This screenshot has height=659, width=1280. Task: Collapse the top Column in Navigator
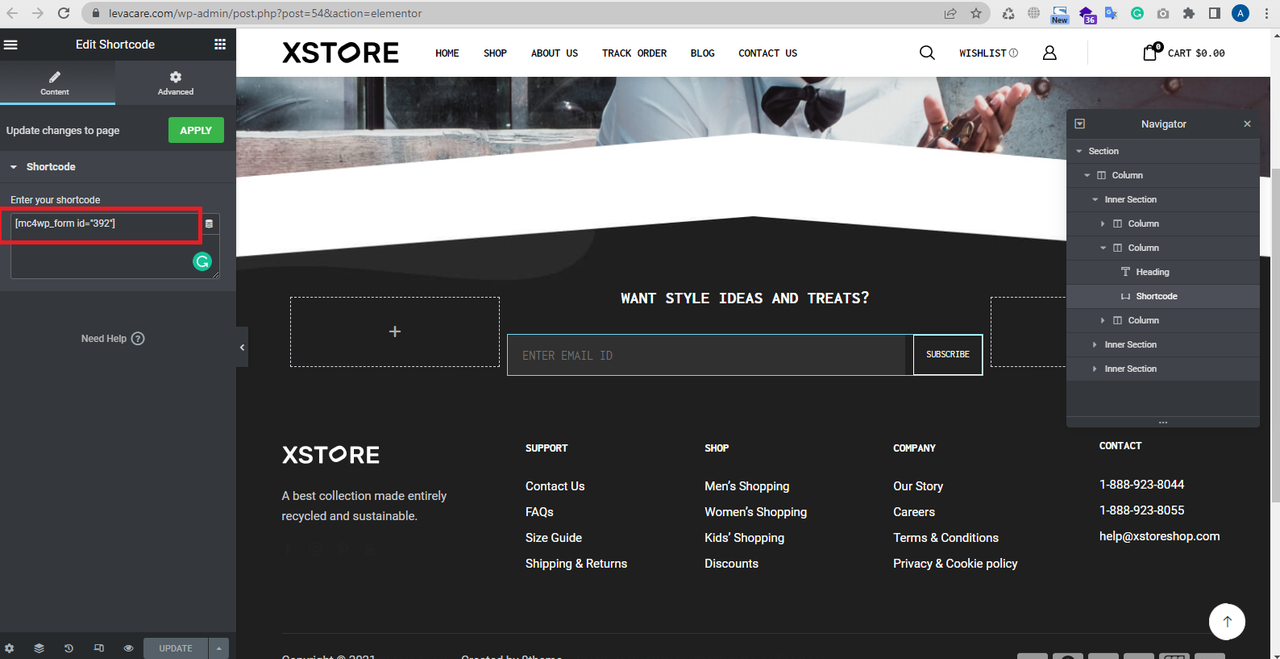coord(1087,175)
